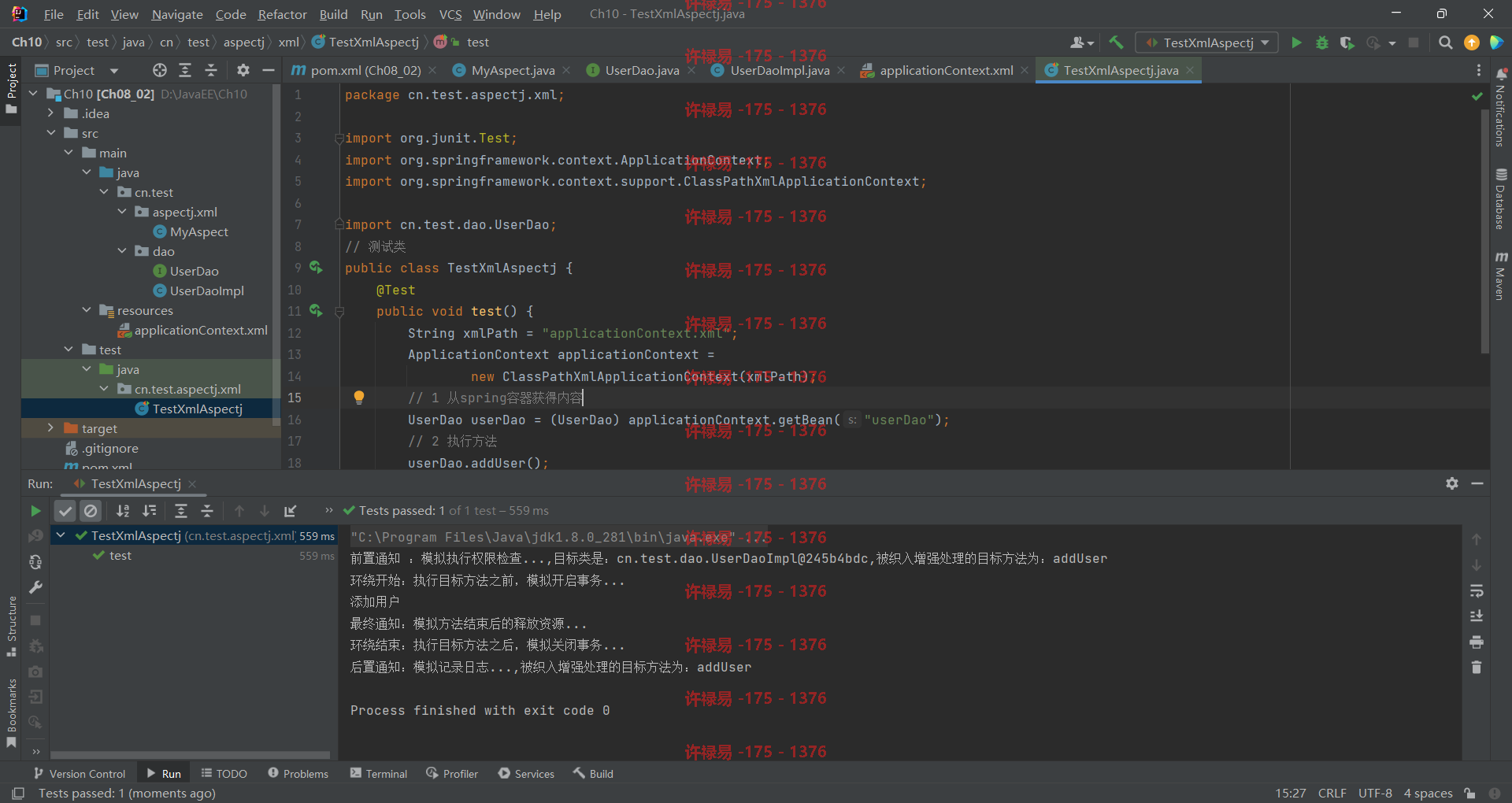The width and height of the screenshot is (1512, 803).
Task: Clear all console output trash icon
Action: 1477,668
